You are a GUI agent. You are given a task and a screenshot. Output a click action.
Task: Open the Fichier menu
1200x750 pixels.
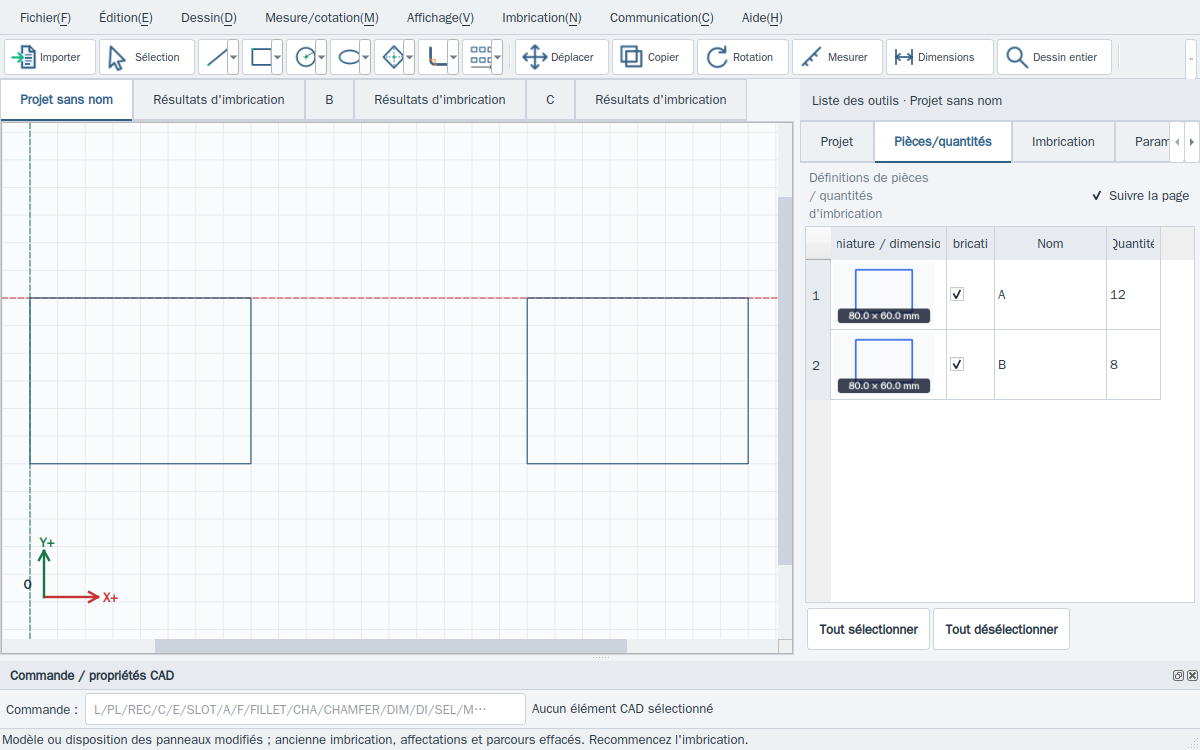tap(45, 17)
